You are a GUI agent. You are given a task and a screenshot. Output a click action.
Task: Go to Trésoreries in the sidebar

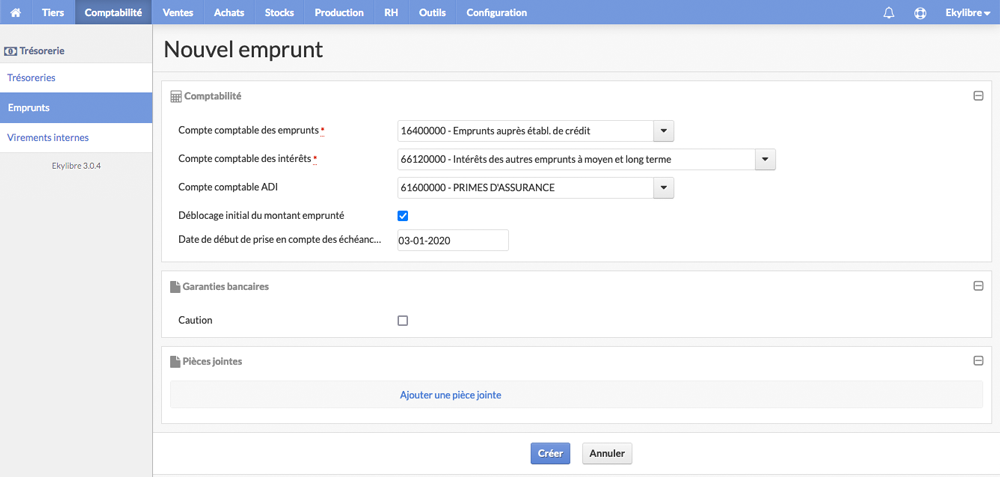(x=76, y=78)
